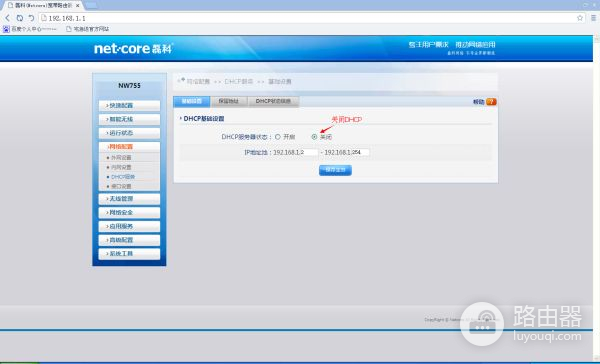Expand the 无线管理 sidebar menu
This screenshot has width=600, height=364.
(129, 199)
